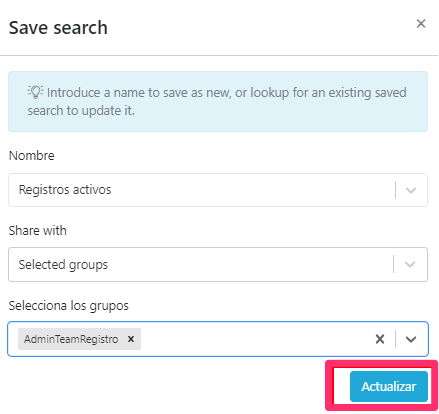
Task: Click the Share with label
Action: (38, 231)
